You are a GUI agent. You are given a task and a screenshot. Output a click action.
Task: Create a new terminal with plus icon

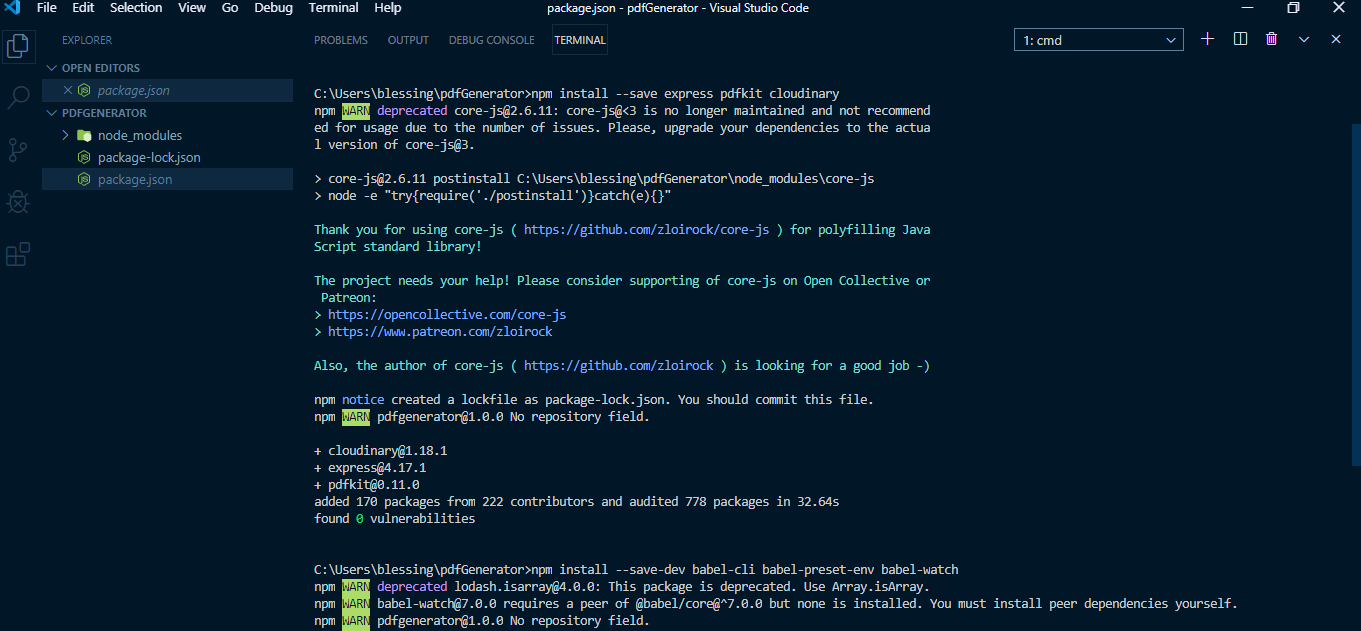1207,39
